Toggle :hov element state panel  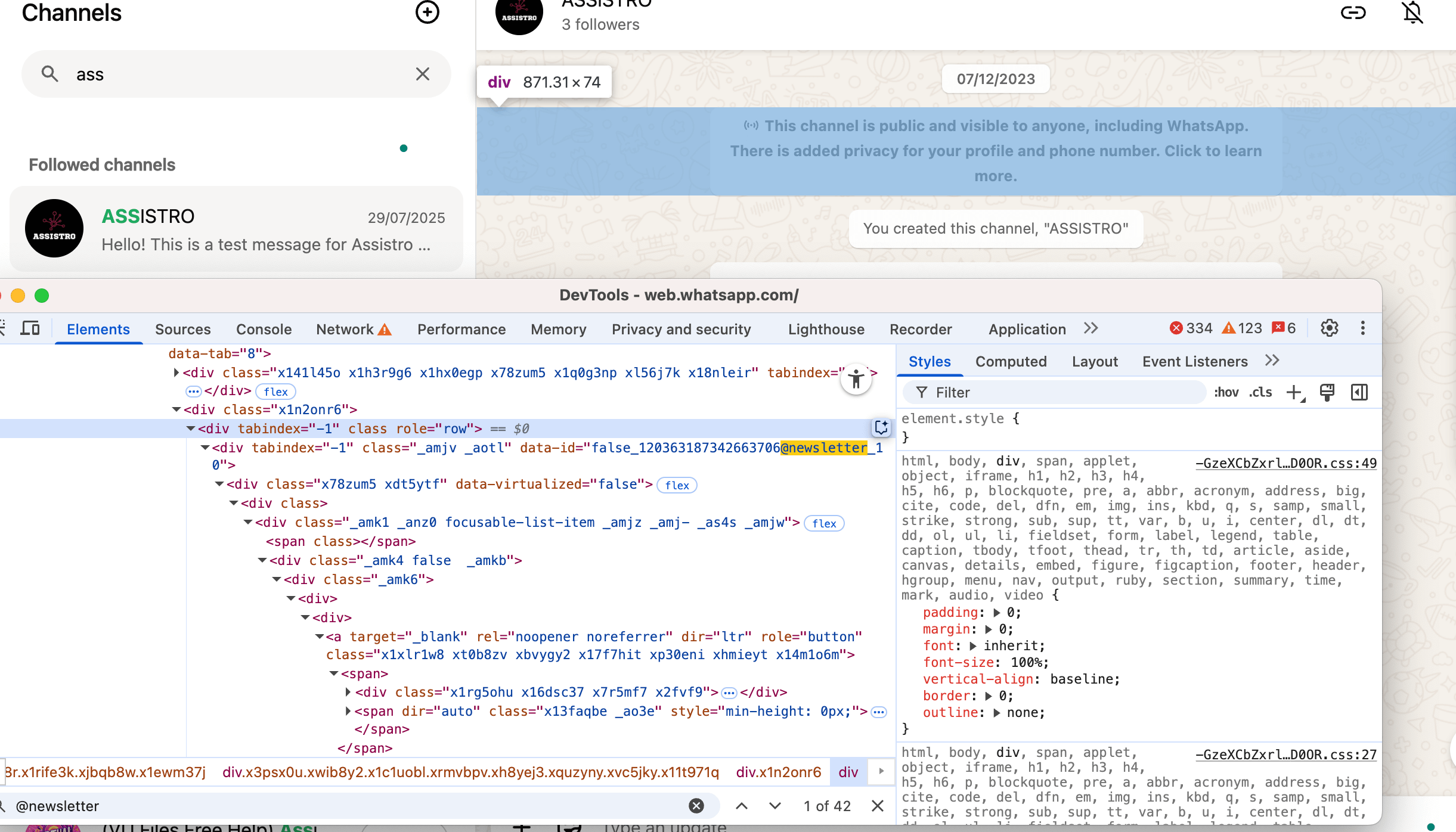[1226, 392]
